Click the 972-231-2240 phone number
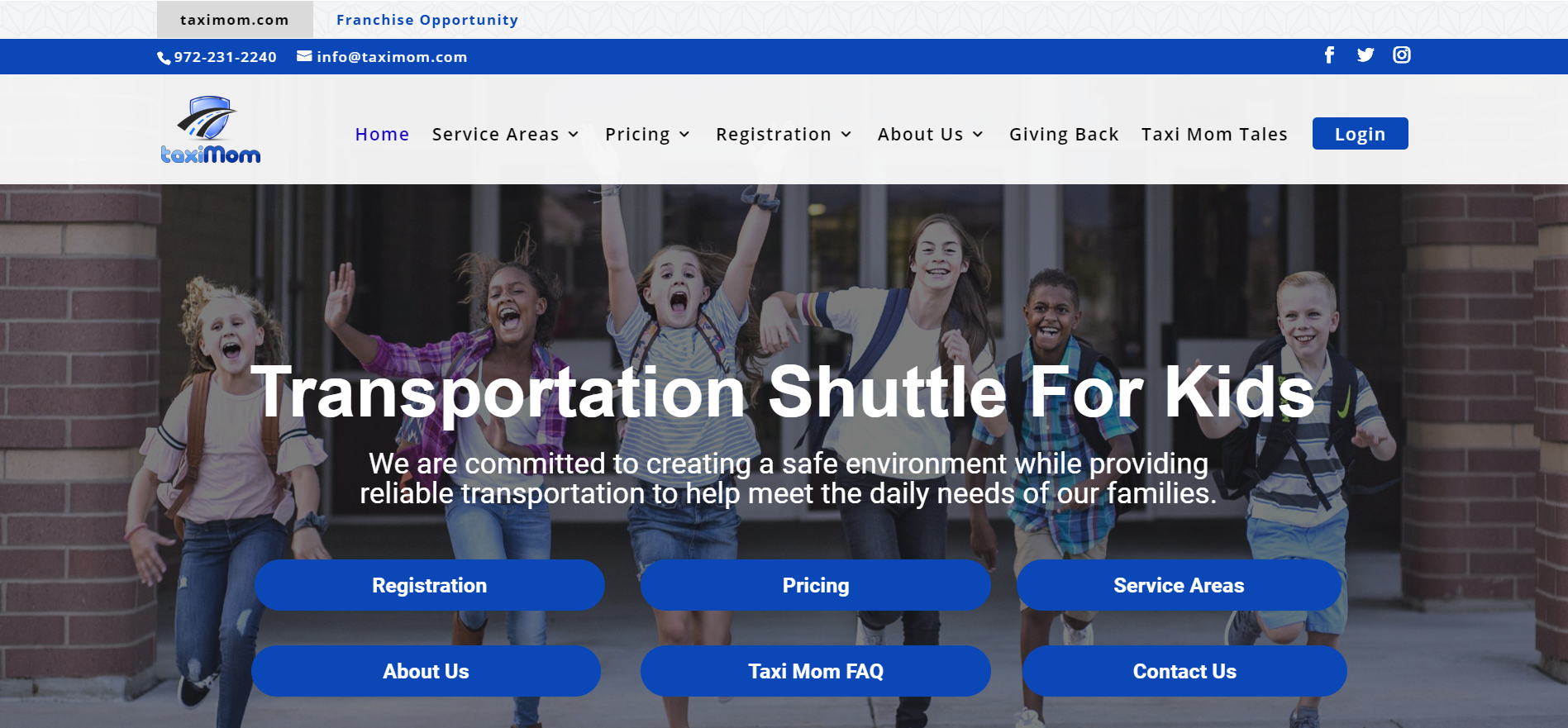The width and height of the screenshot is (1568, 728). 225,57
